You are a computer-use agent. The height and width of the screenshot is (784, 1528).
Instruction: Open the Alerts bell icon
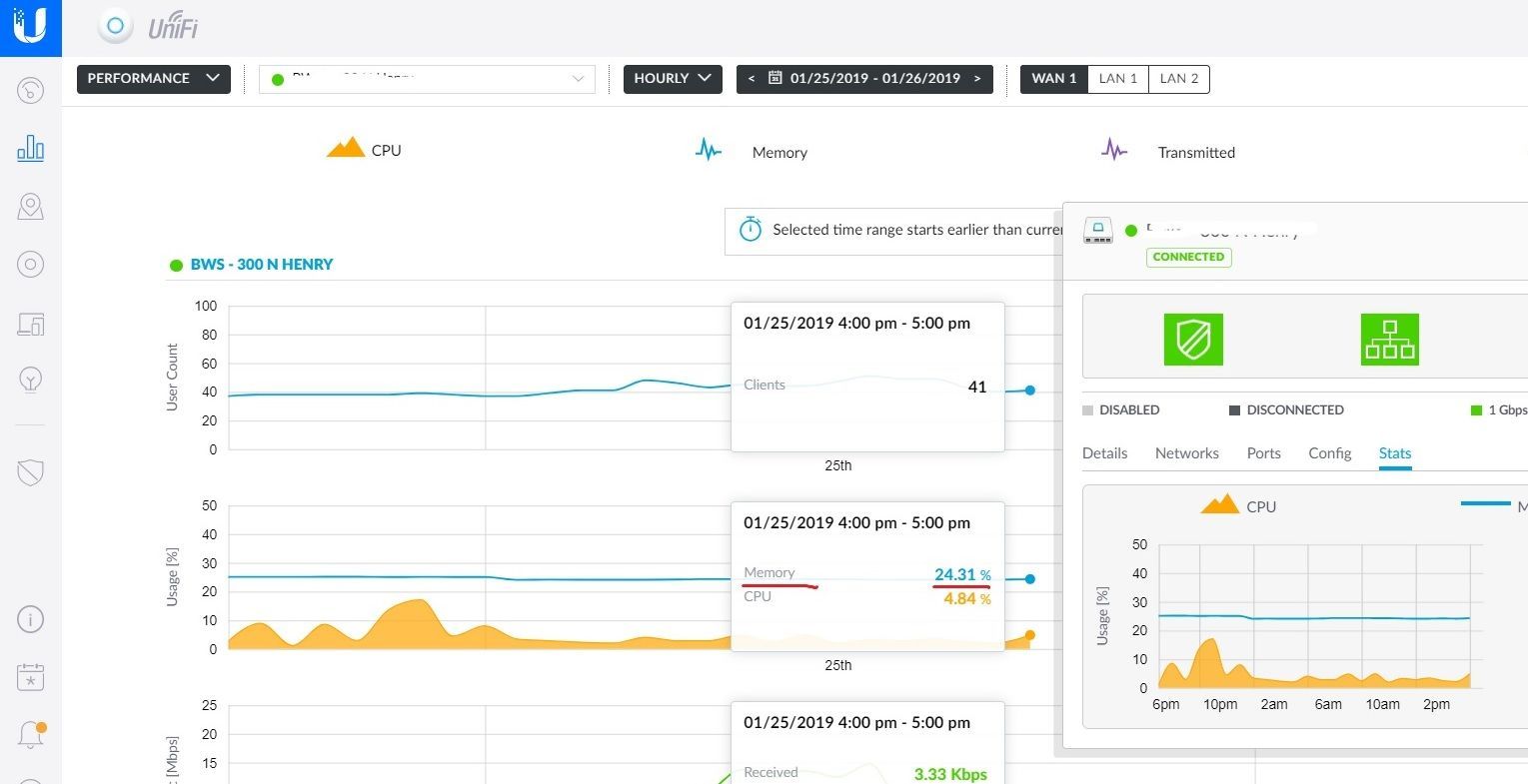pos(30,734)
